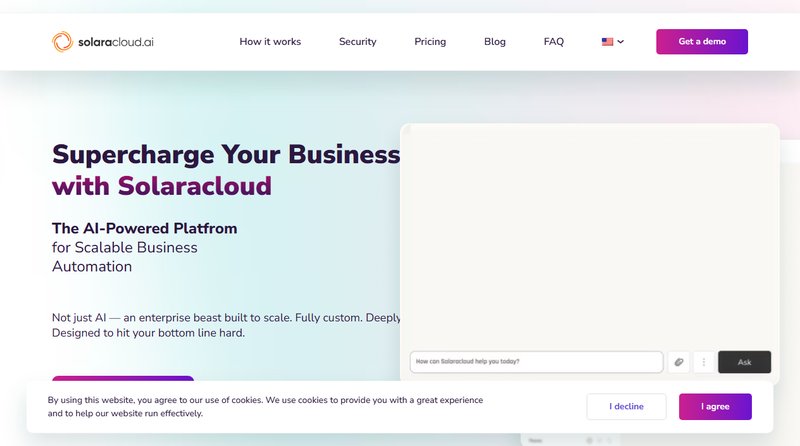The height and width of the screenshot is (446, 800).
Task: Click the solaracloud.ai wordmark text
Action: pyautogui.click(x=116, y=42)
